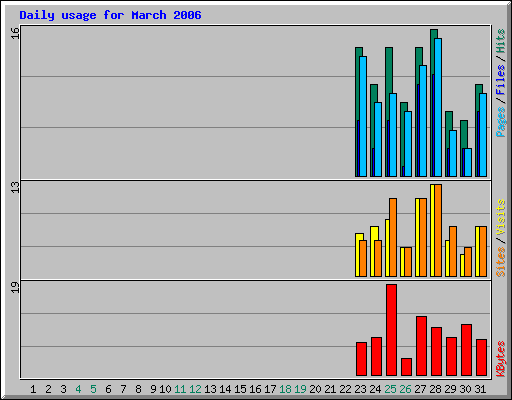Click the cyan Pages bar for day 23
This screenshot has height=400, width=512.
pyautogui.click(x=363, y=116)
